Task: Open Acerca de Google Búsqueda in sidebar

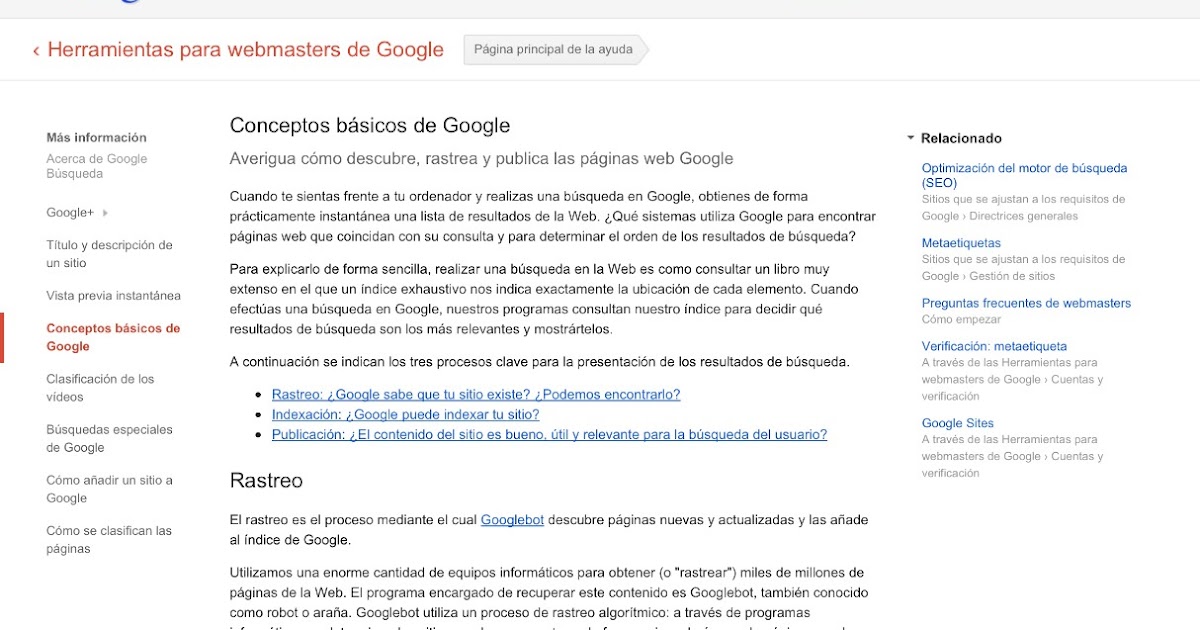Action: 96,166
